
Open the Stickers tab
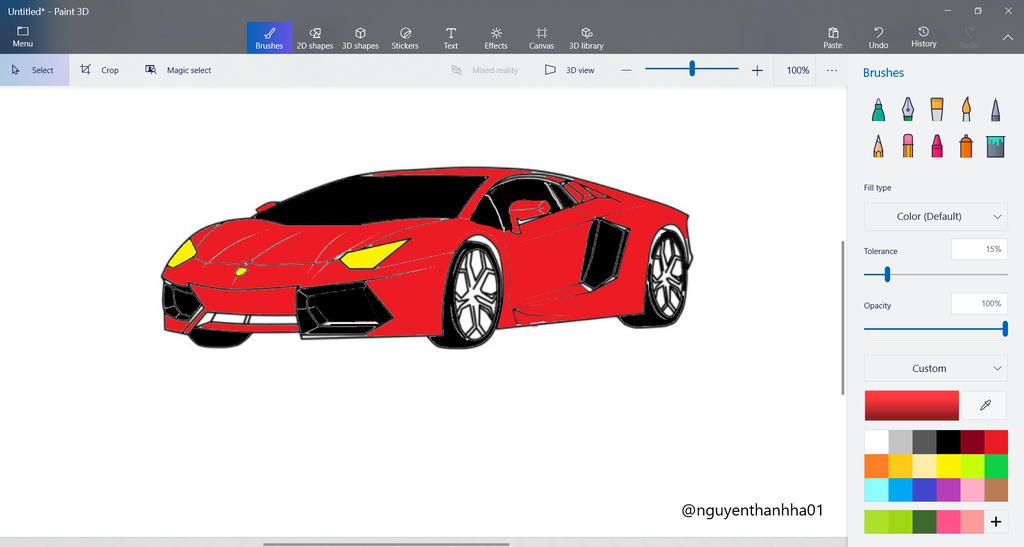pyautogui.click(x=405, y=38)
